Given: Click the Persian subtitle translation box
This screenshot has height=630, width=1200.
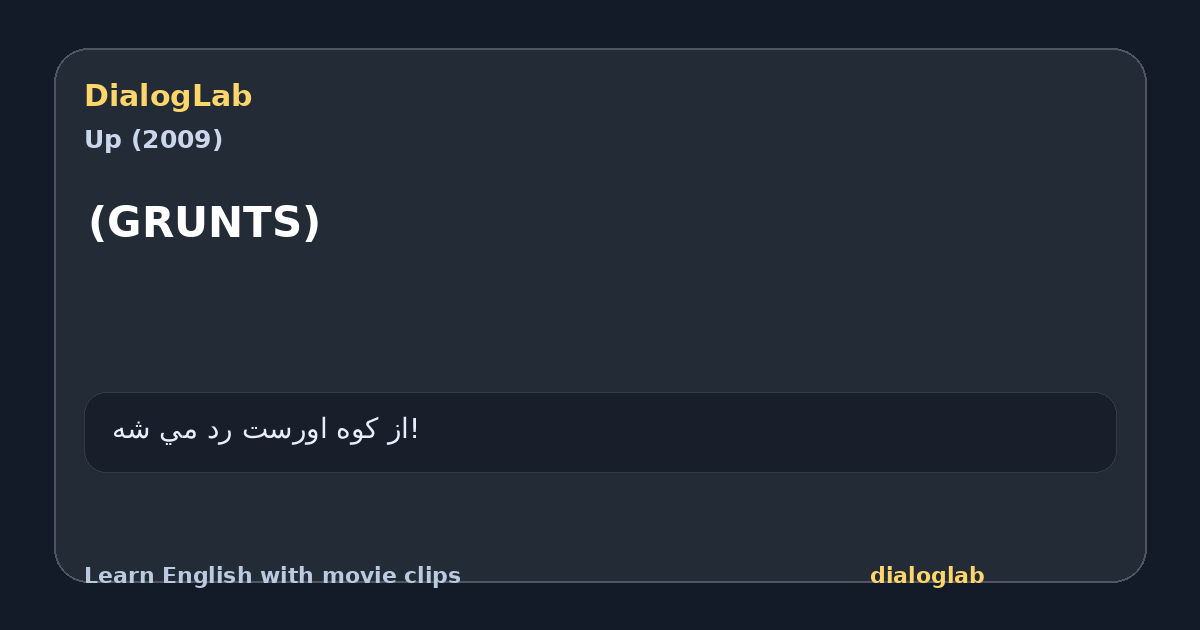Looking at the screenshot, I should [x=600, y=432].
